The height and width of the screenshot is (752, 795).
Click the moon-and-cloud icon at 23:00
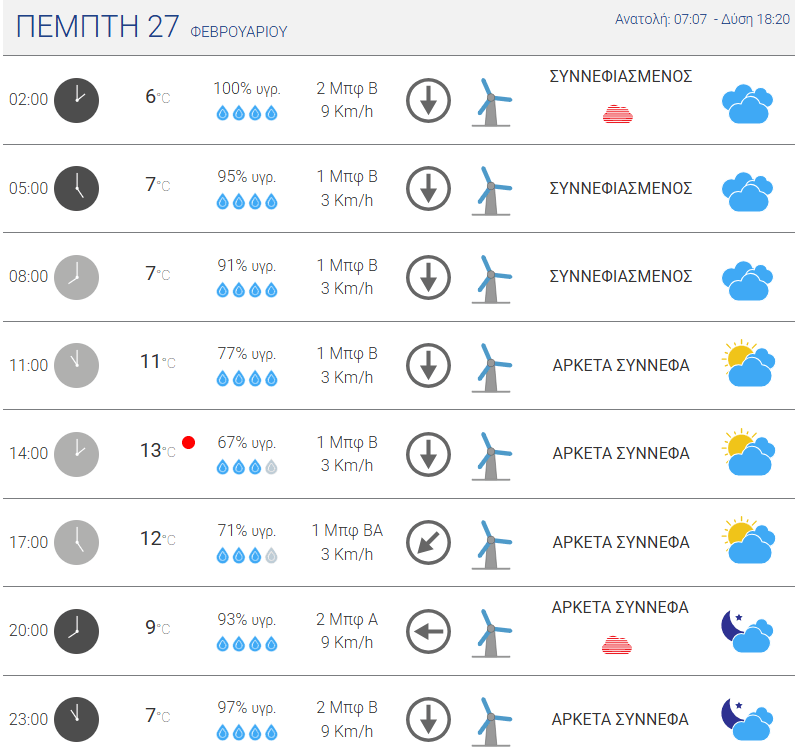click(747, 720)
